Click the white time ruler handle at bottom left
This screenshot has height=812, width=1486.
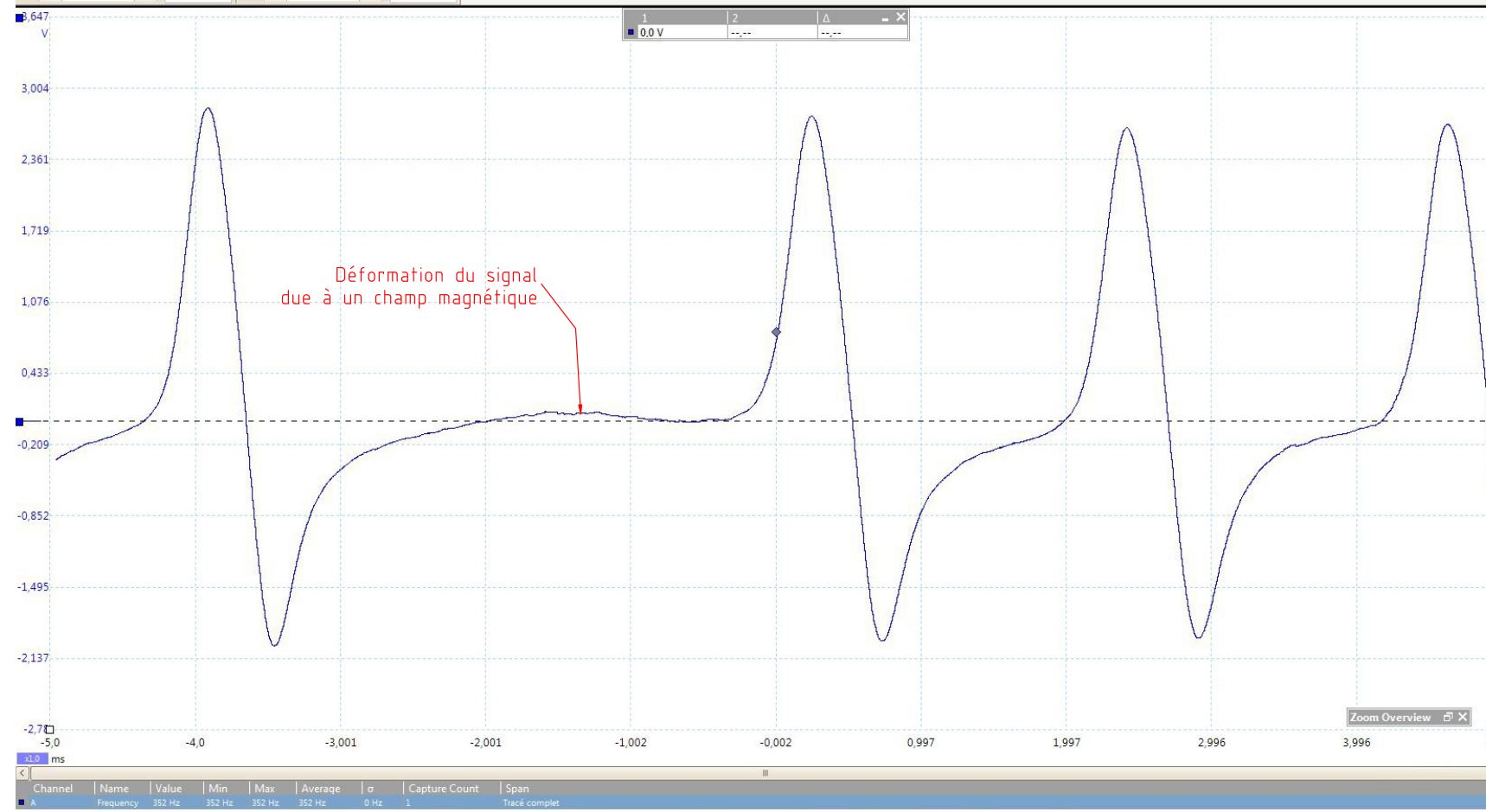pos(49,730)
